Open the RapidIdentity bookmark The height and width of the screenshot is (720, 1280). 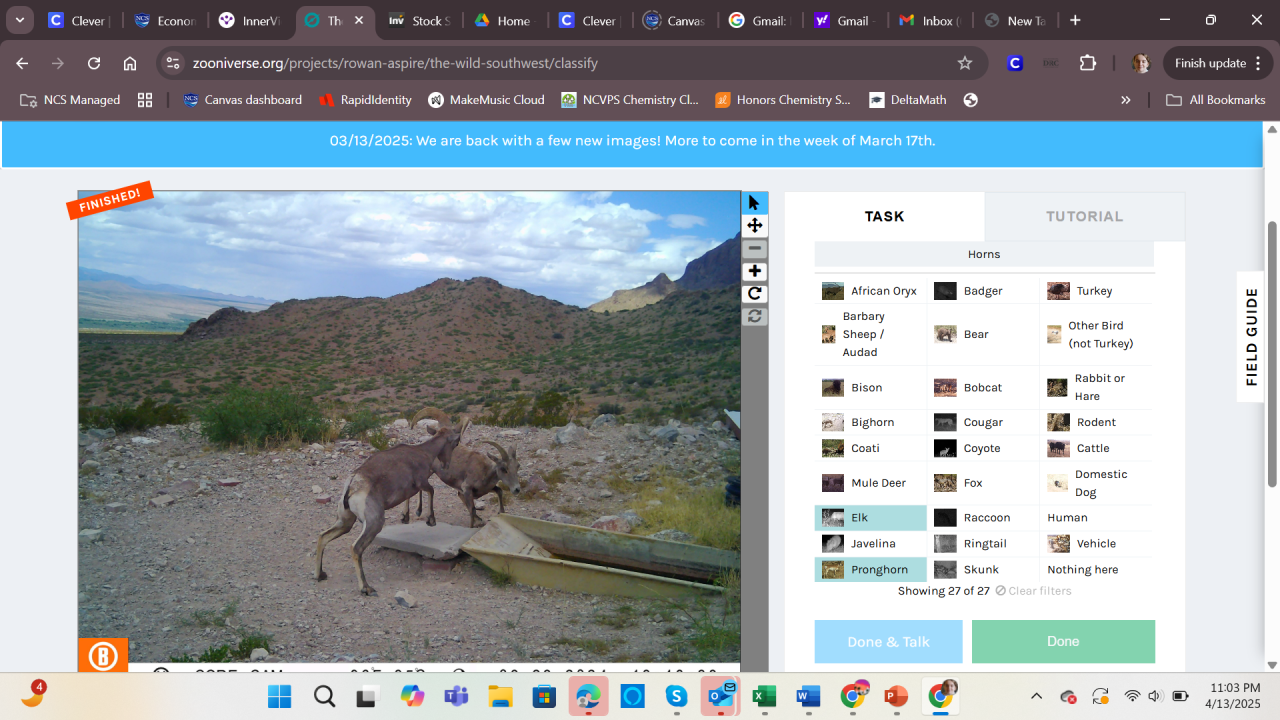(364, 100)
